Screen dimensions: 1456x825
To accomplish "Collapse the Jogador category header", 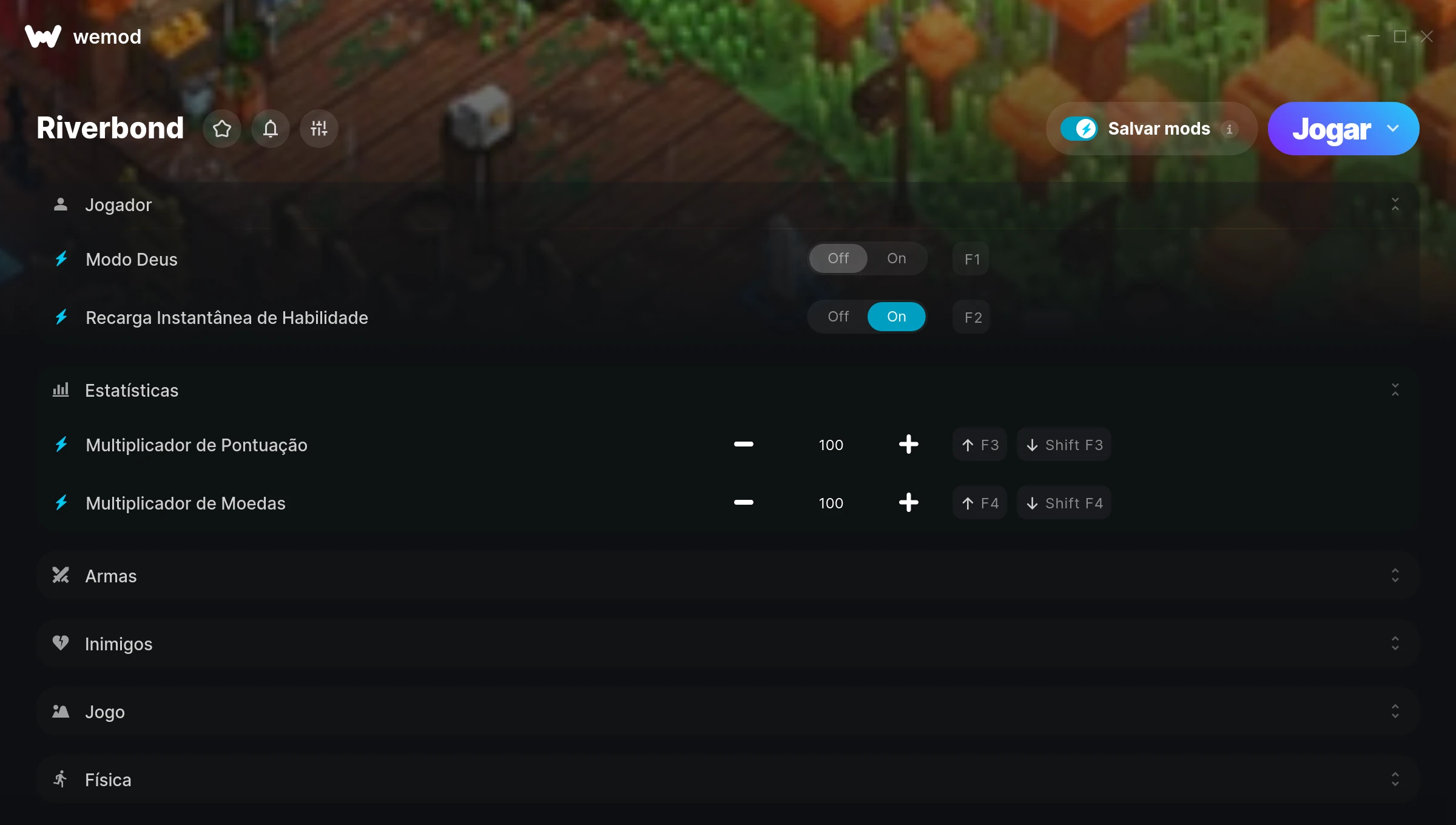I will [x=728, y=204].
